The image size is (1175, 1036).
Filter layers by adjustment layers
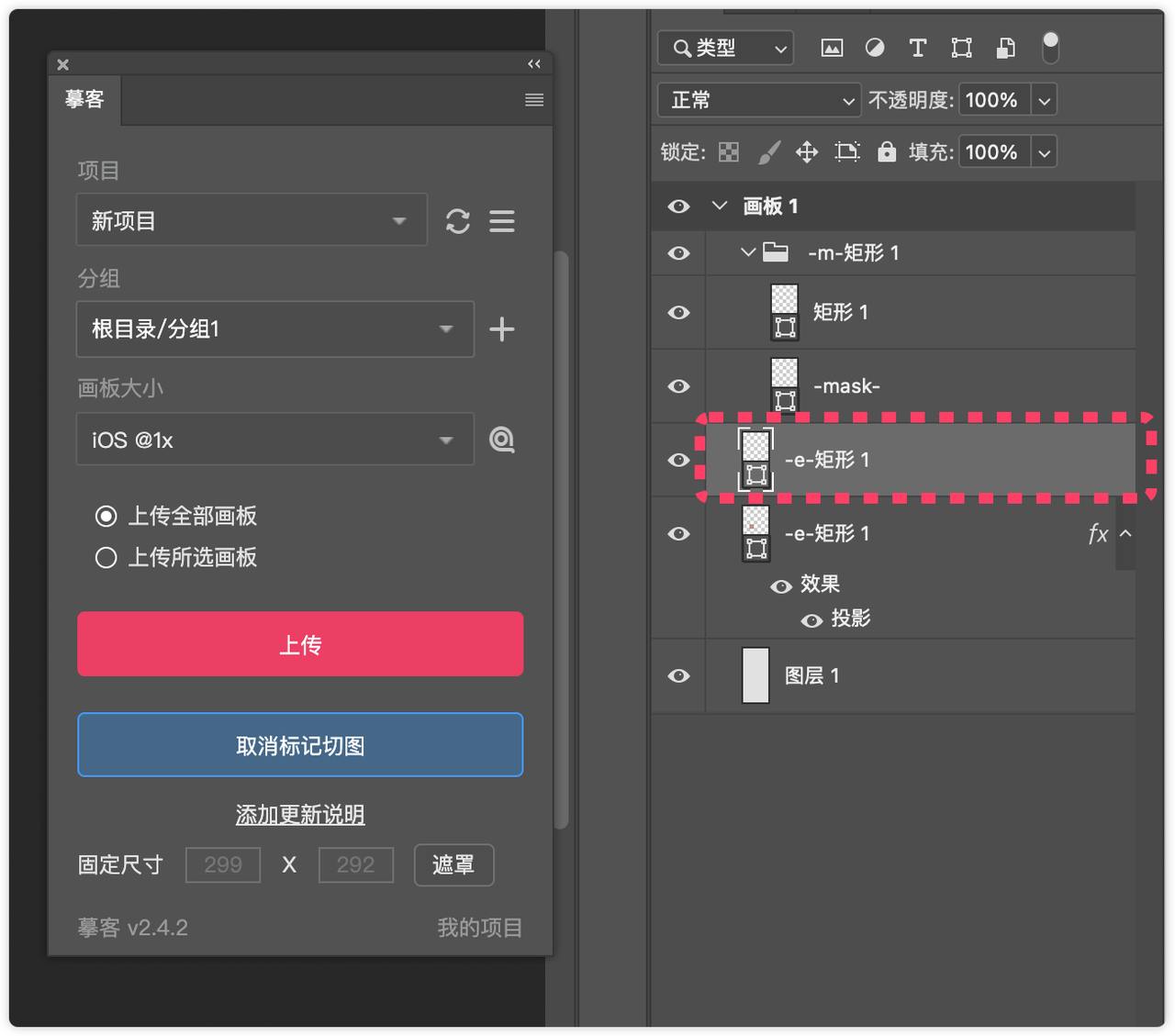pyautogui.click(x=875, y=48)
